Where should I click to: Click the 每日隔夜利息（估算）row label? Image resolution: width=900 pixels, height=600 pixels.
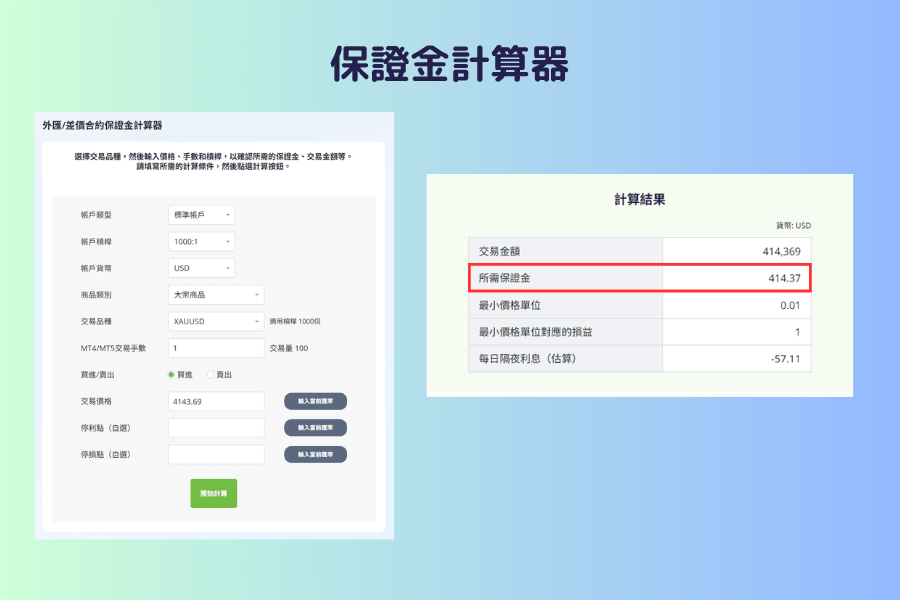pos(527,359)
